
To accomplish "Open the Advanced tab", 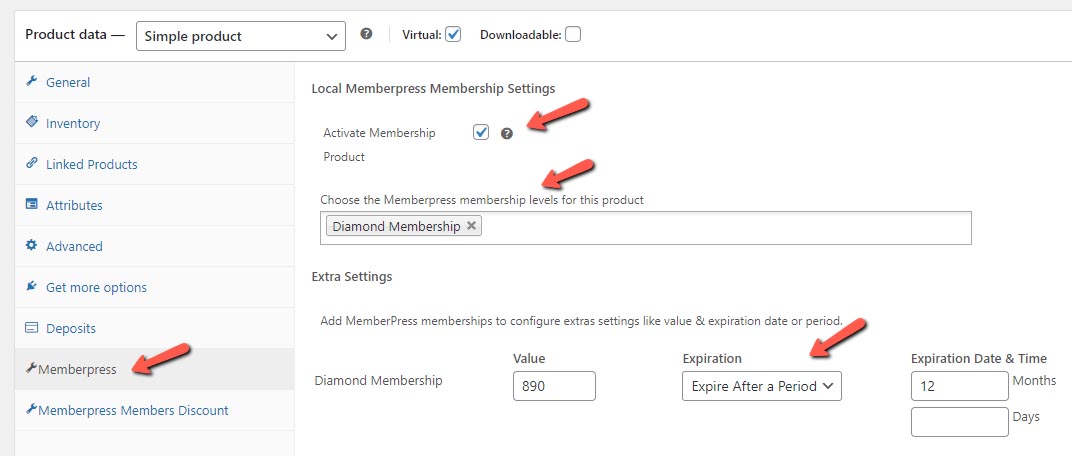I will pos(155,246).
